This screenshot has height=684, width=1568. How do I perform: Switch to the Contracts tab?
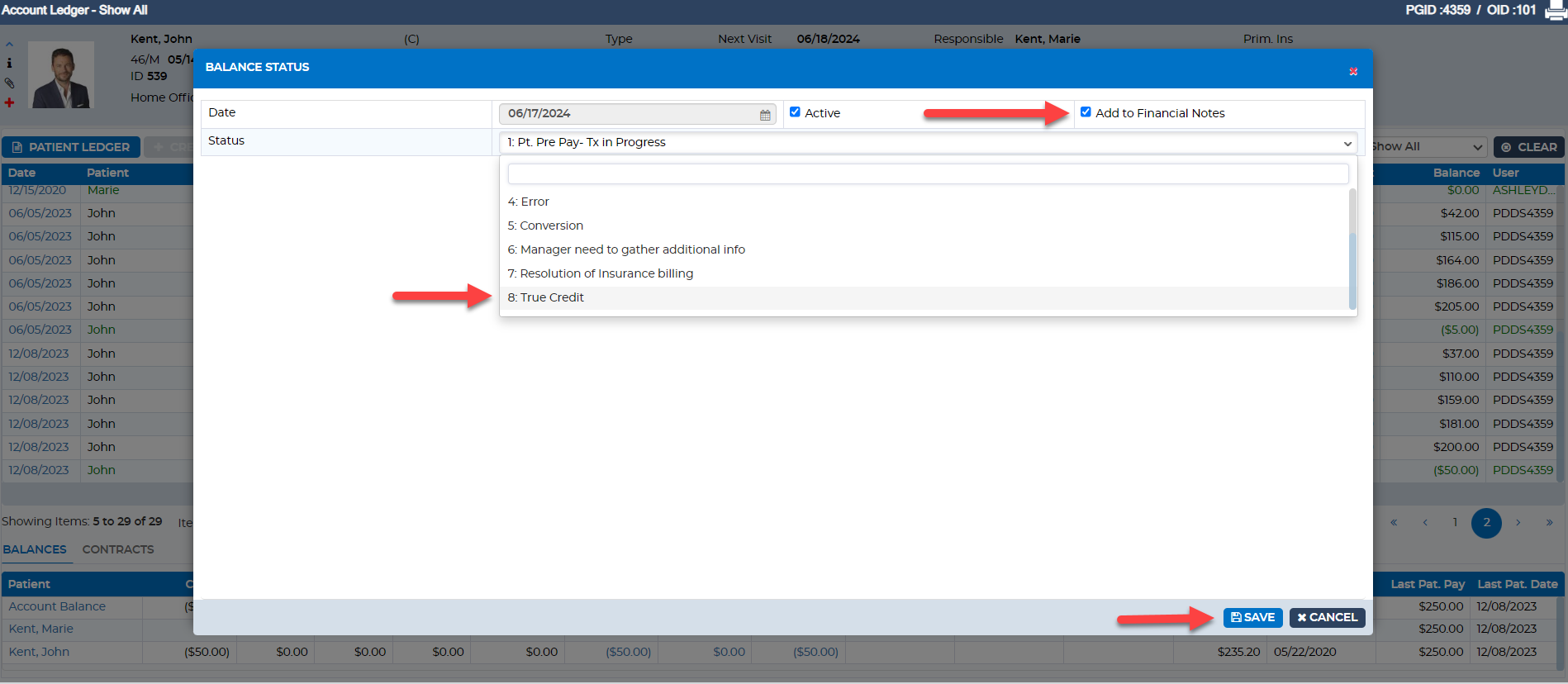tap(118, 549)
